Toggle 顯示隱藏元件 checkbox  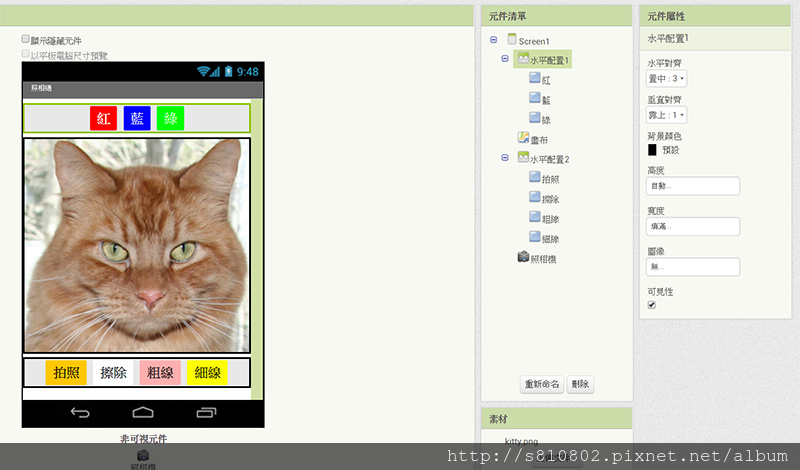(x=26, y=39)
